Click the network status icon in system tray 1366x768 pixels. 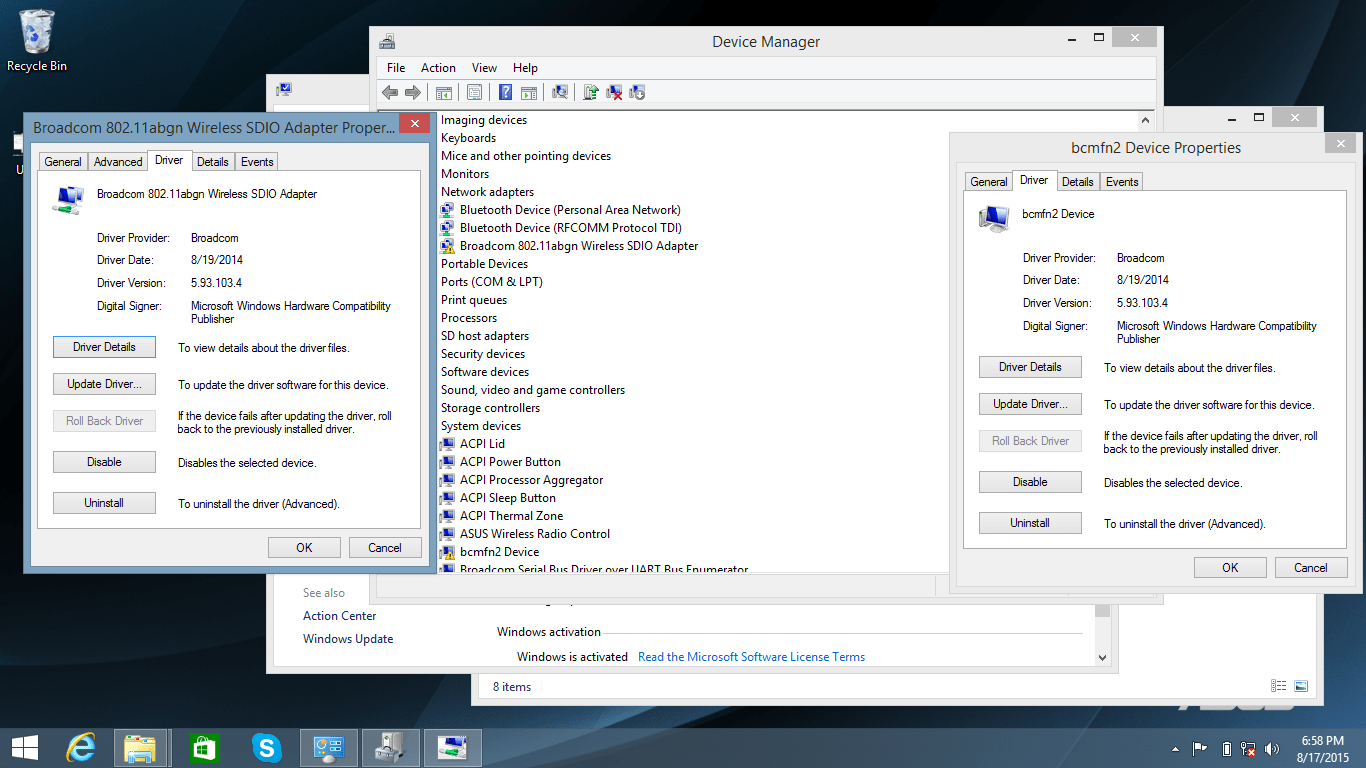(x=1248, y=747)
